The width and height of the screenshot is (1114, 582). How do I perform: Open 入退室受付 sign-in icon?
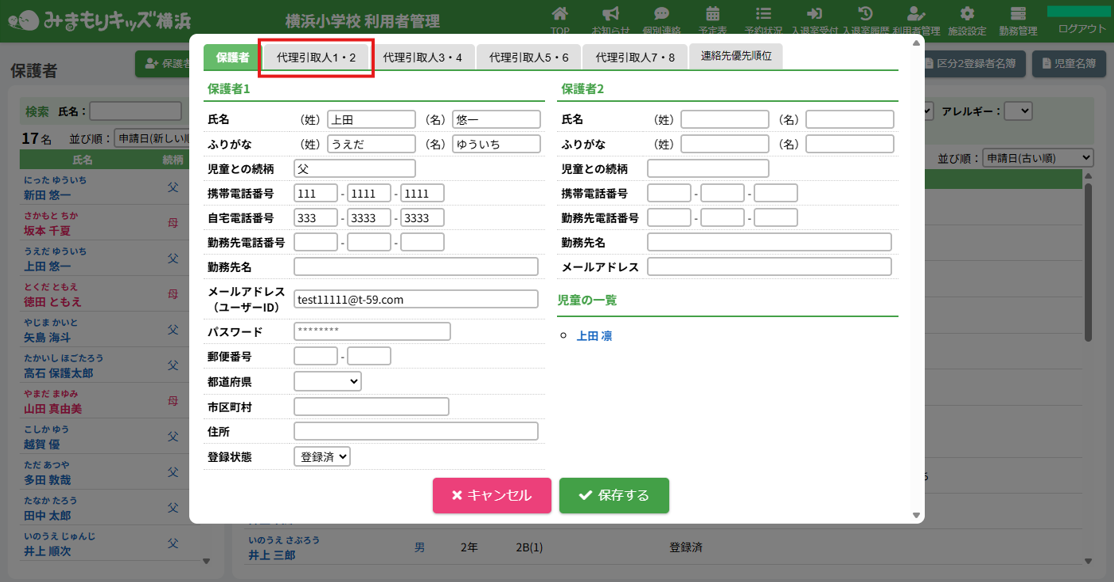814,14
